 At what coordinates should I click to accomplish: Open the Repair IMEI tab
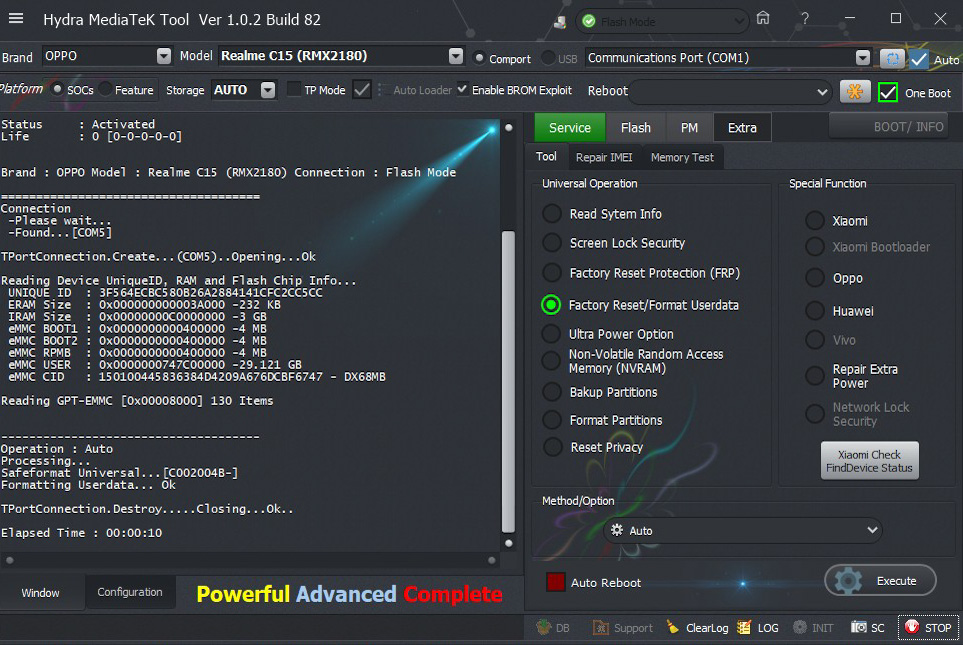click(x=604, y=157)
